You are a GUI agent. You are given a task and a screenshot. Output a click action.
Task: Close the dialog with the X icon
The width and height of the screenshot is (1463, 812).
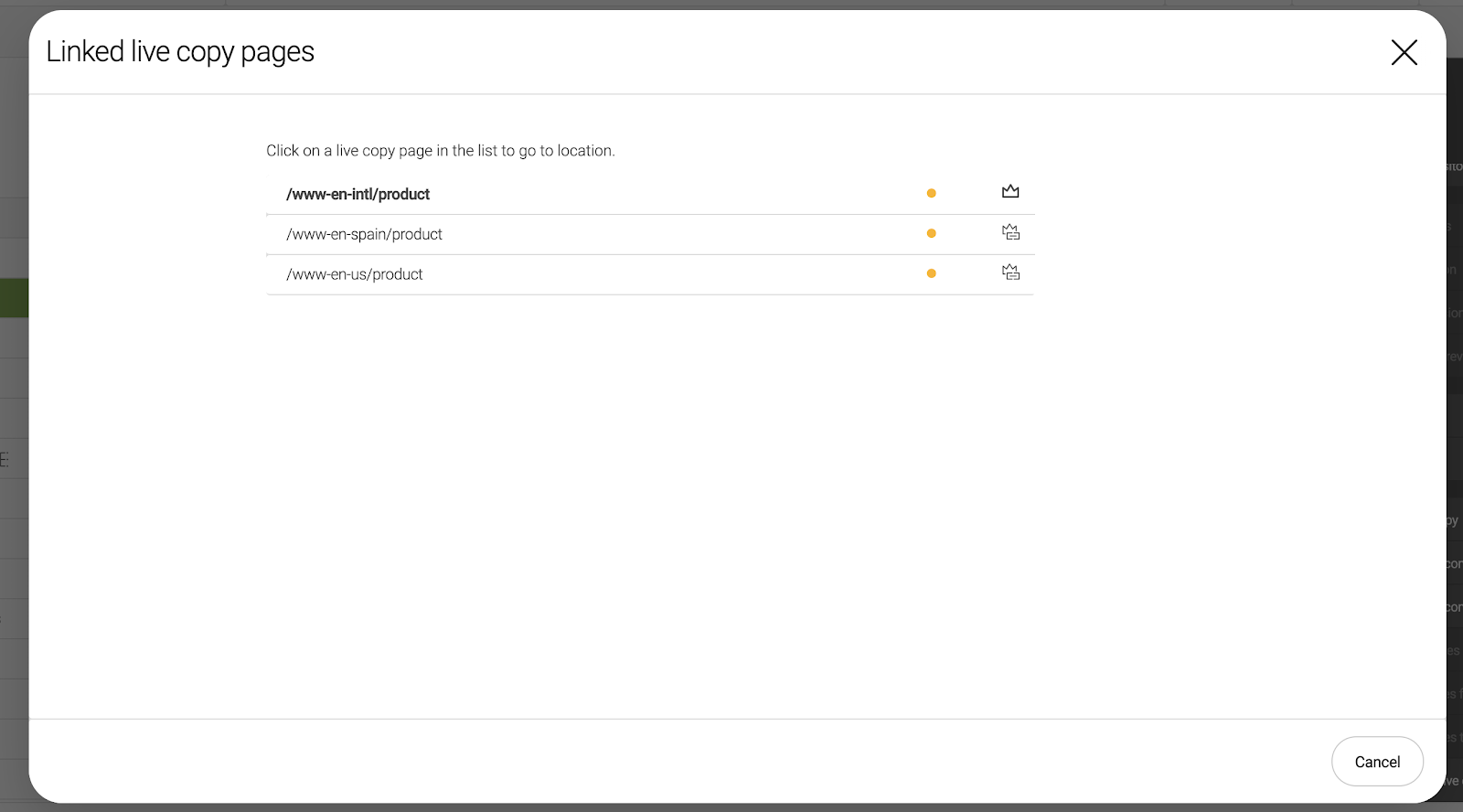tap(1404, 52)
